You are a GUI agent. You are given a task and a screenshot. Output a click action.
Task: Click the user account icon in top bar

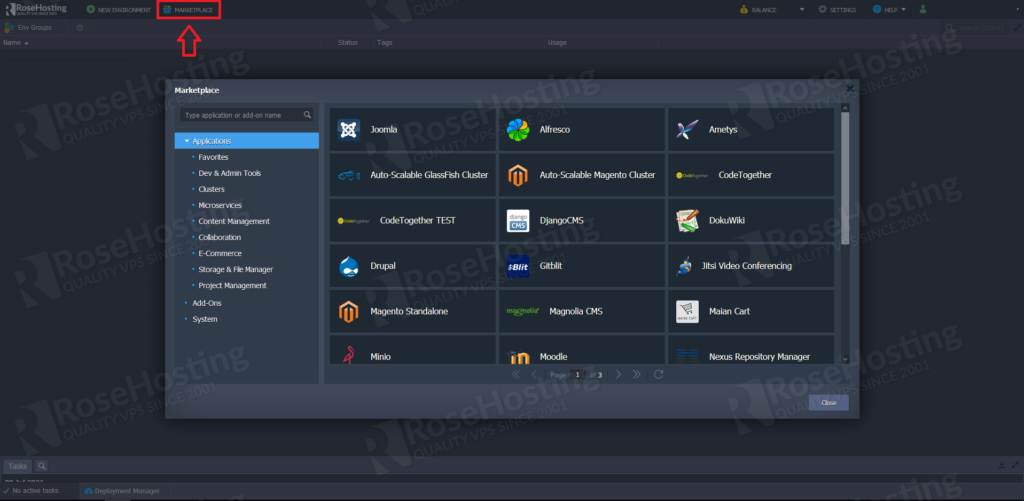(923, 9)
